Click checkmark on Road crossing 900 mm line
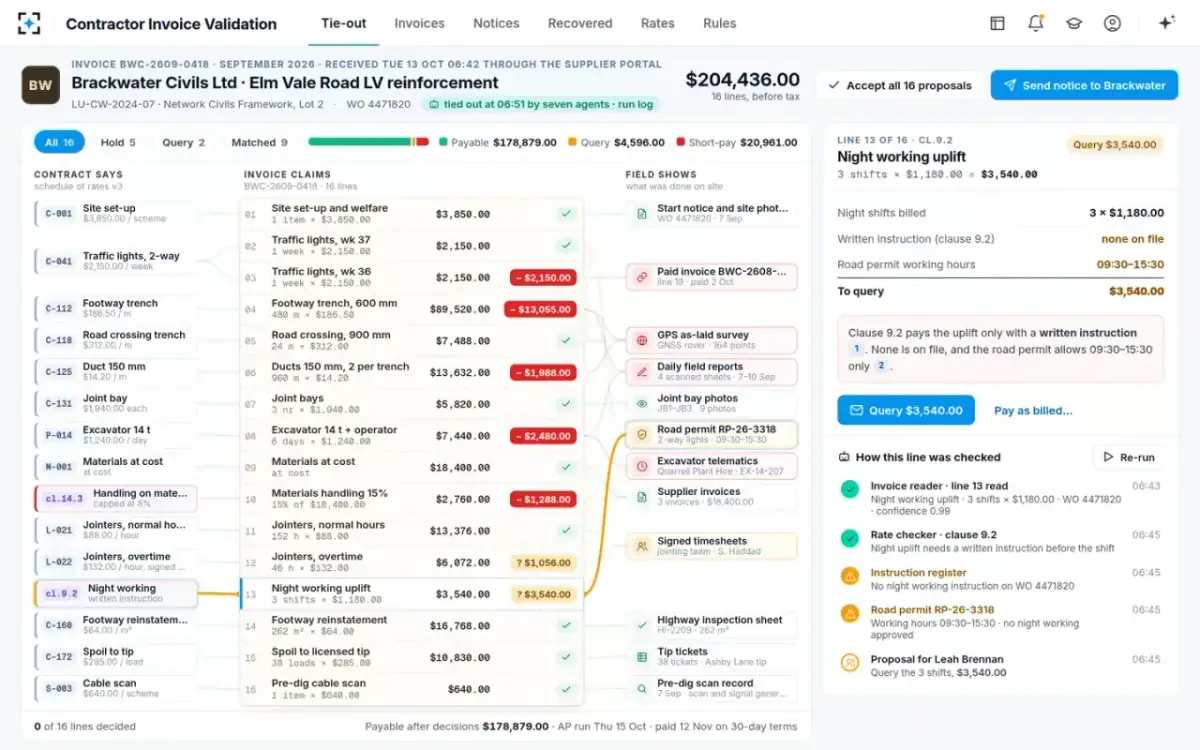The image size is (1200, 750). pyautogui.click(x=565, y=340)
